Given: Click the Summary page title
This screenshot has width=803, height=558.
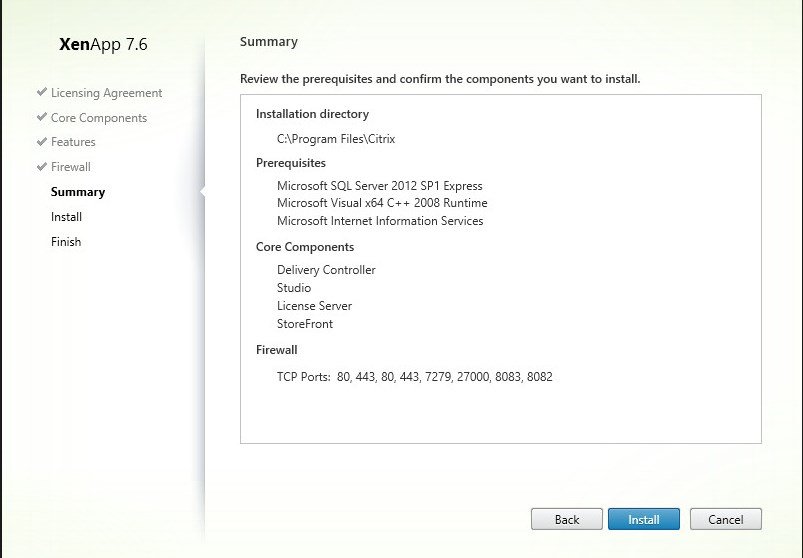Looking at the screenshot, I should (269, 41).
